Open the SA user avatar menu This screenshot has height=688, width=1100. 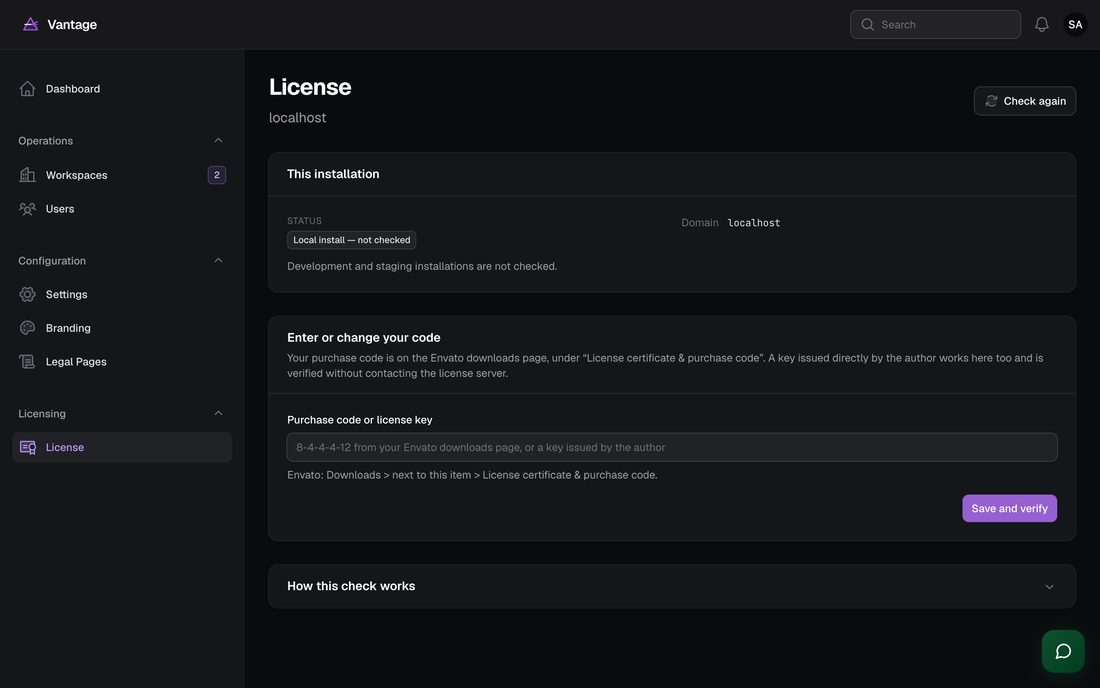[1075, 25]
